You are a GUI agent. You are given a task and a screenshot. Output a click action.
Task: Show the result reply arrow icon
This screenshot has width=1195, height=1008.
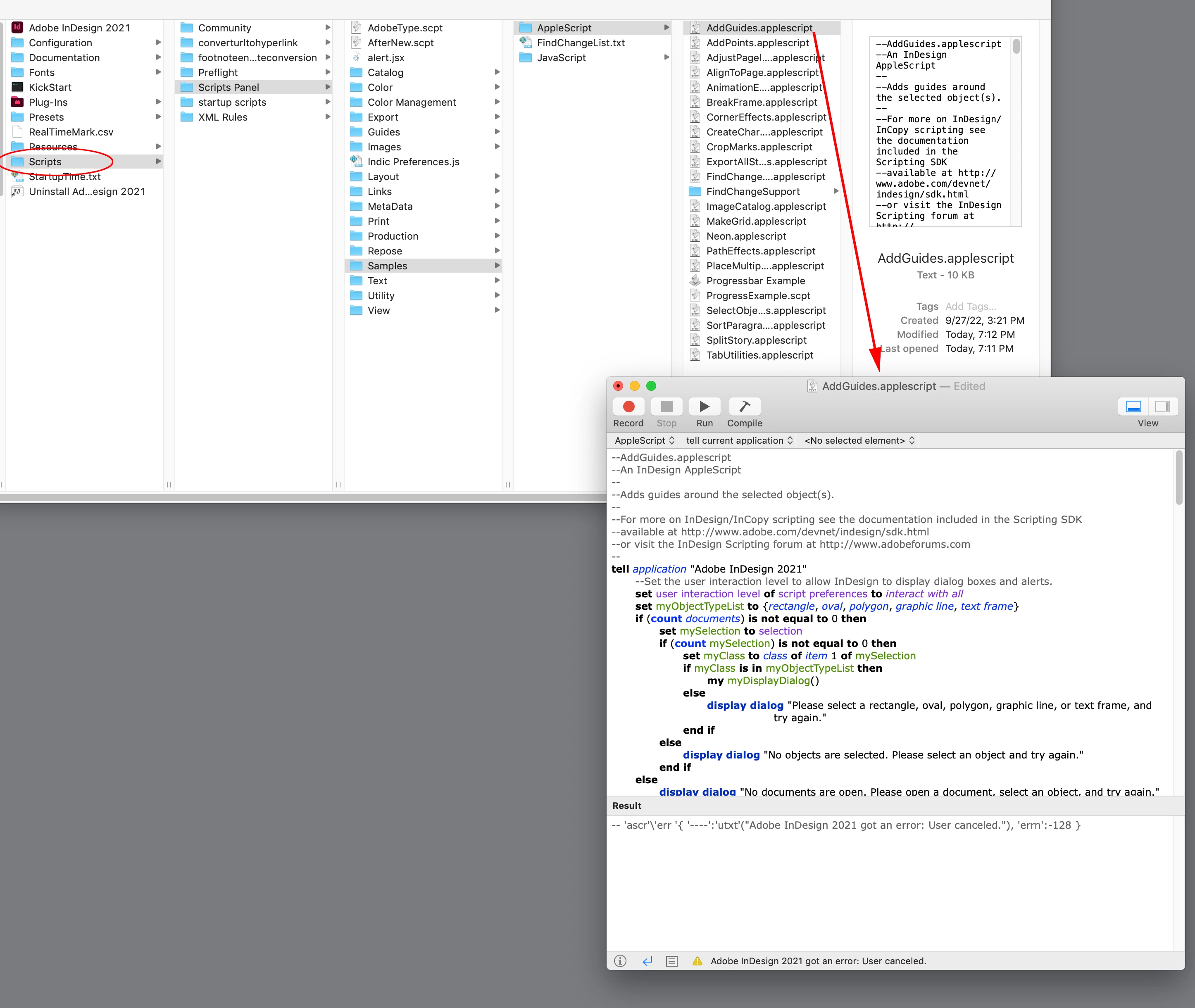coord(647,961)
